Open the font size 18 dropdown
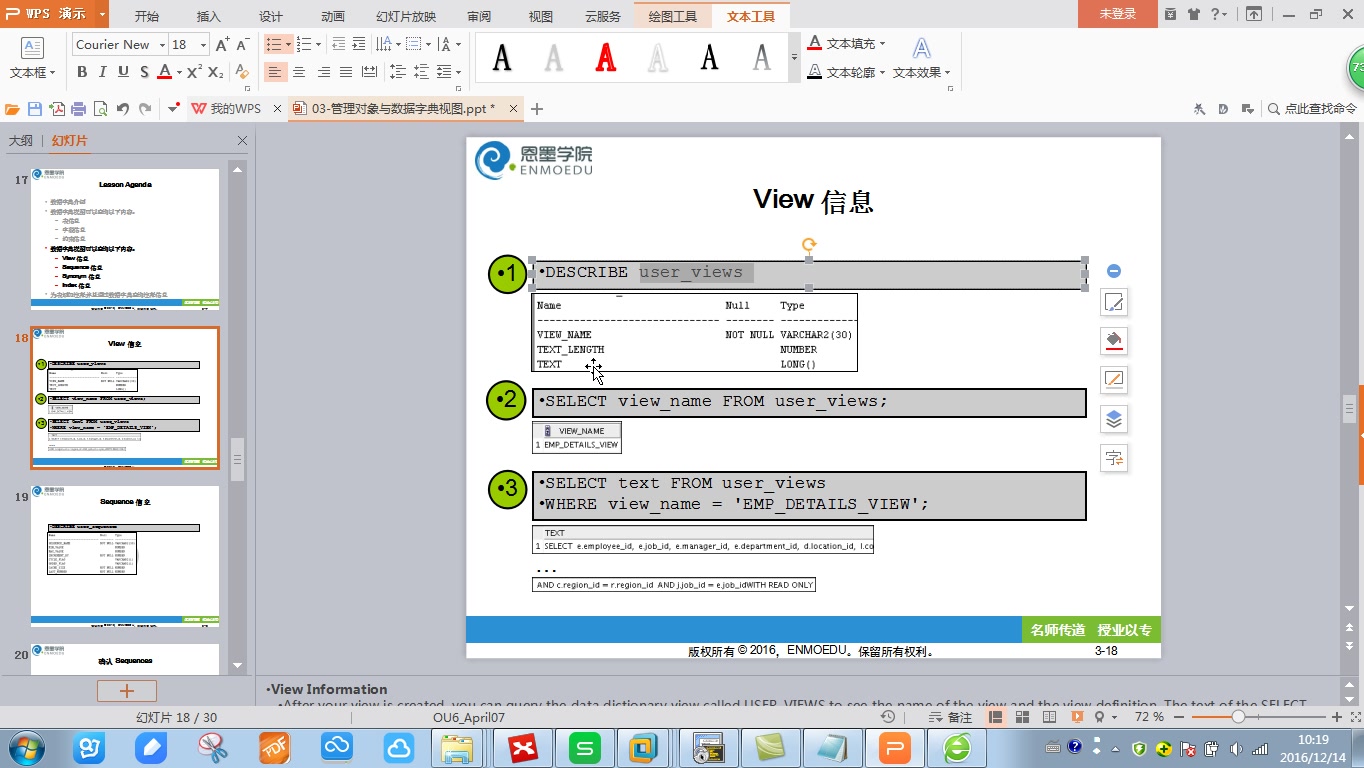1364x768 pixels. (203, 45)
